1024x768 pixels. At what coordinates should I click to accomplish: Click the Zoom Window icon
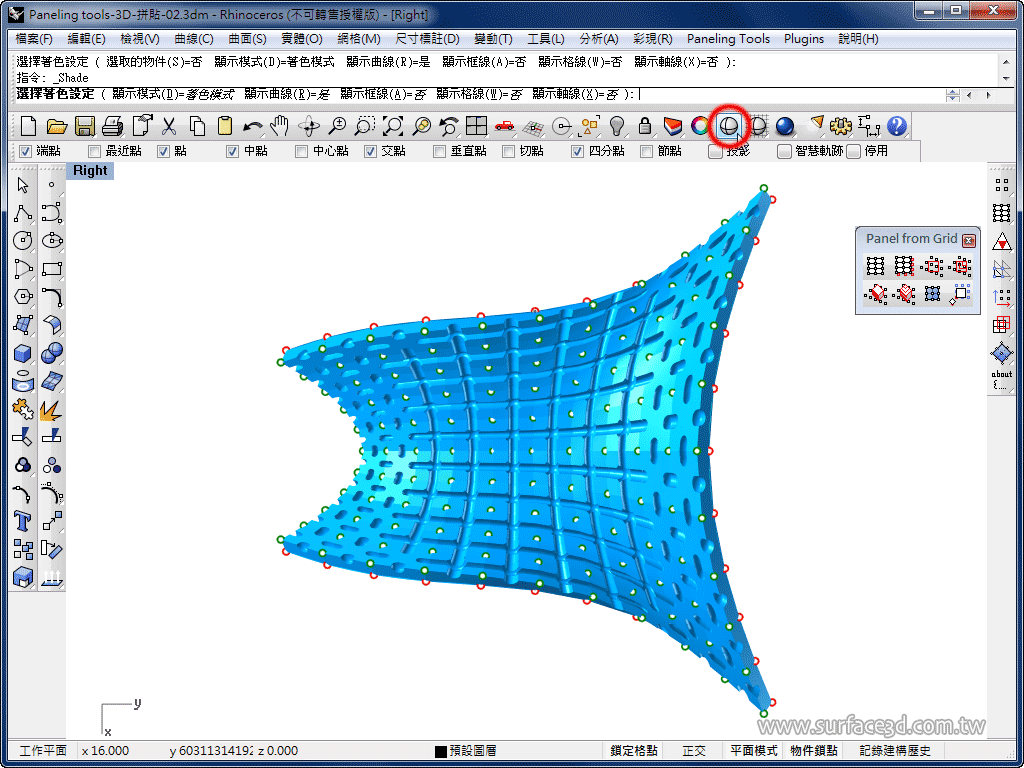click(x=365, y=125)
